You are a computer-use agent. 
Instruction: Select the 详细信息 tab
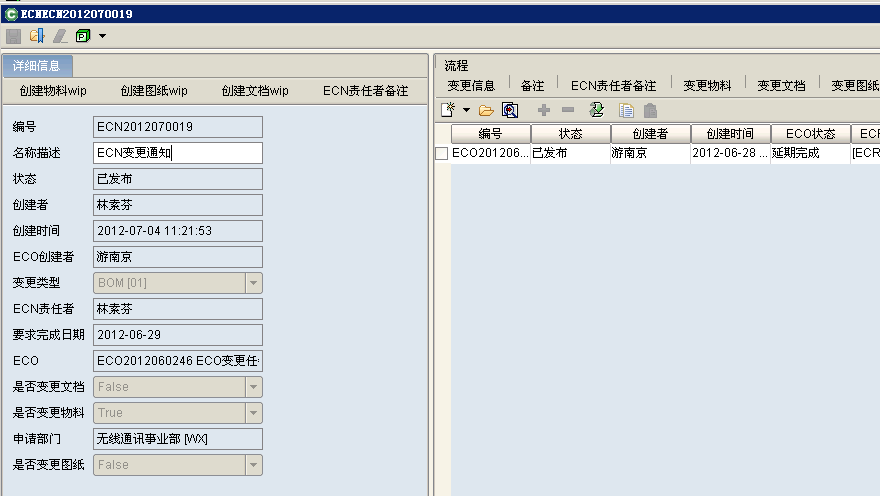click(x=37, y=66)
